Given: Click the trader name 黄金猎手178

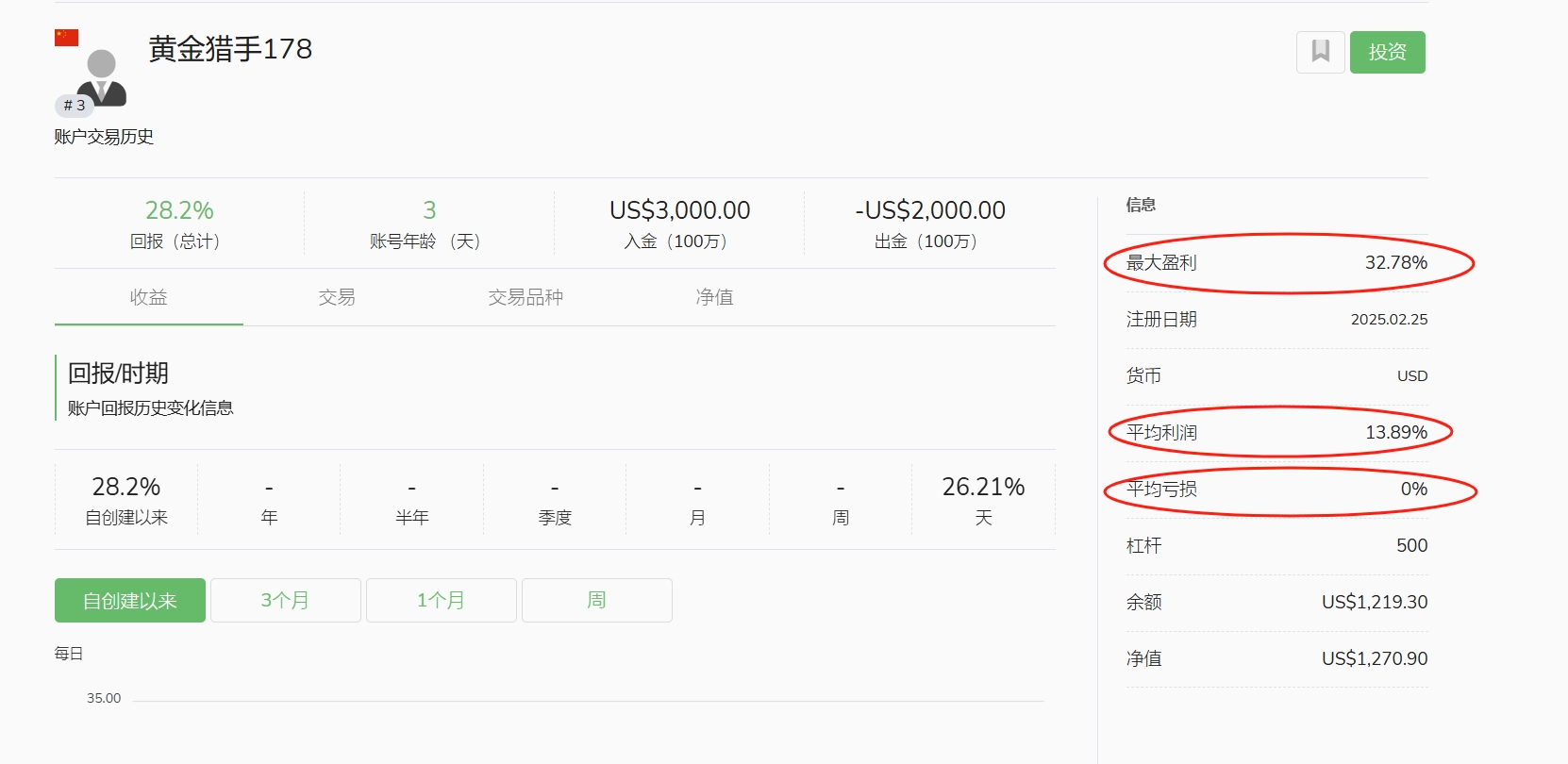Looking at the screenshot, I should pos(230,49).
